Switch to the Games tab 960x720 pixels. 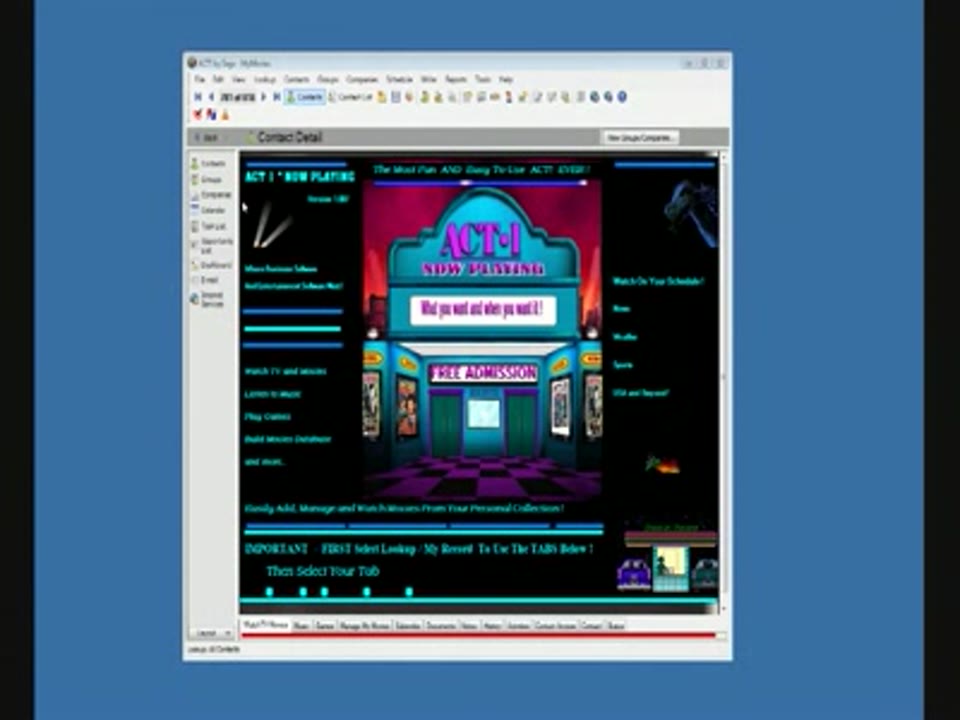[324, 626]
